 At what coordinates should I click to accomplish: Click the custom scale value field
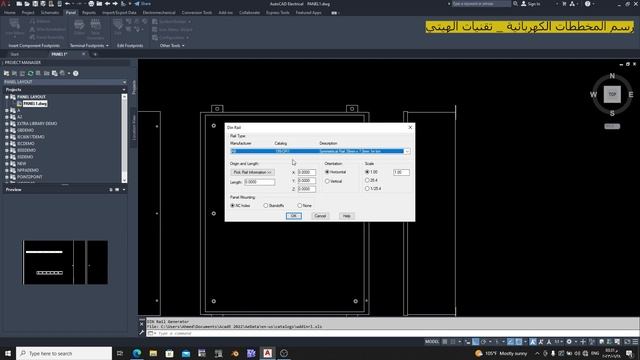(401, 172)
